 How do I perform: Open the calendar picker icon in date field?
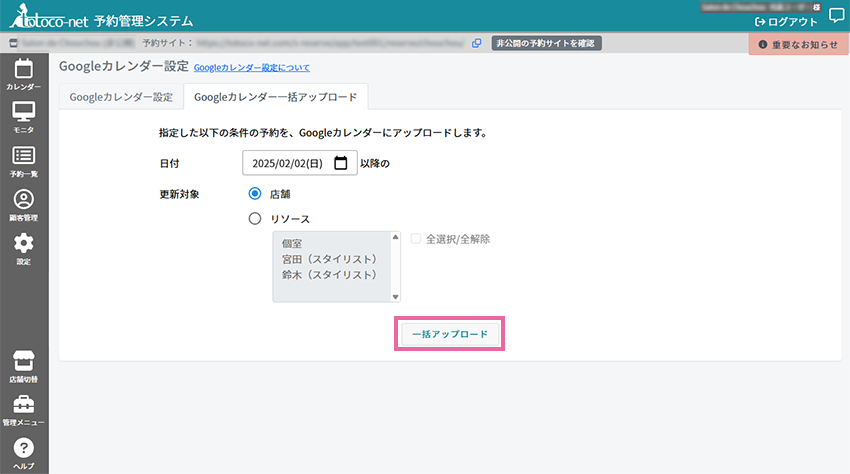pyautogui.click(x=340, y=163)
